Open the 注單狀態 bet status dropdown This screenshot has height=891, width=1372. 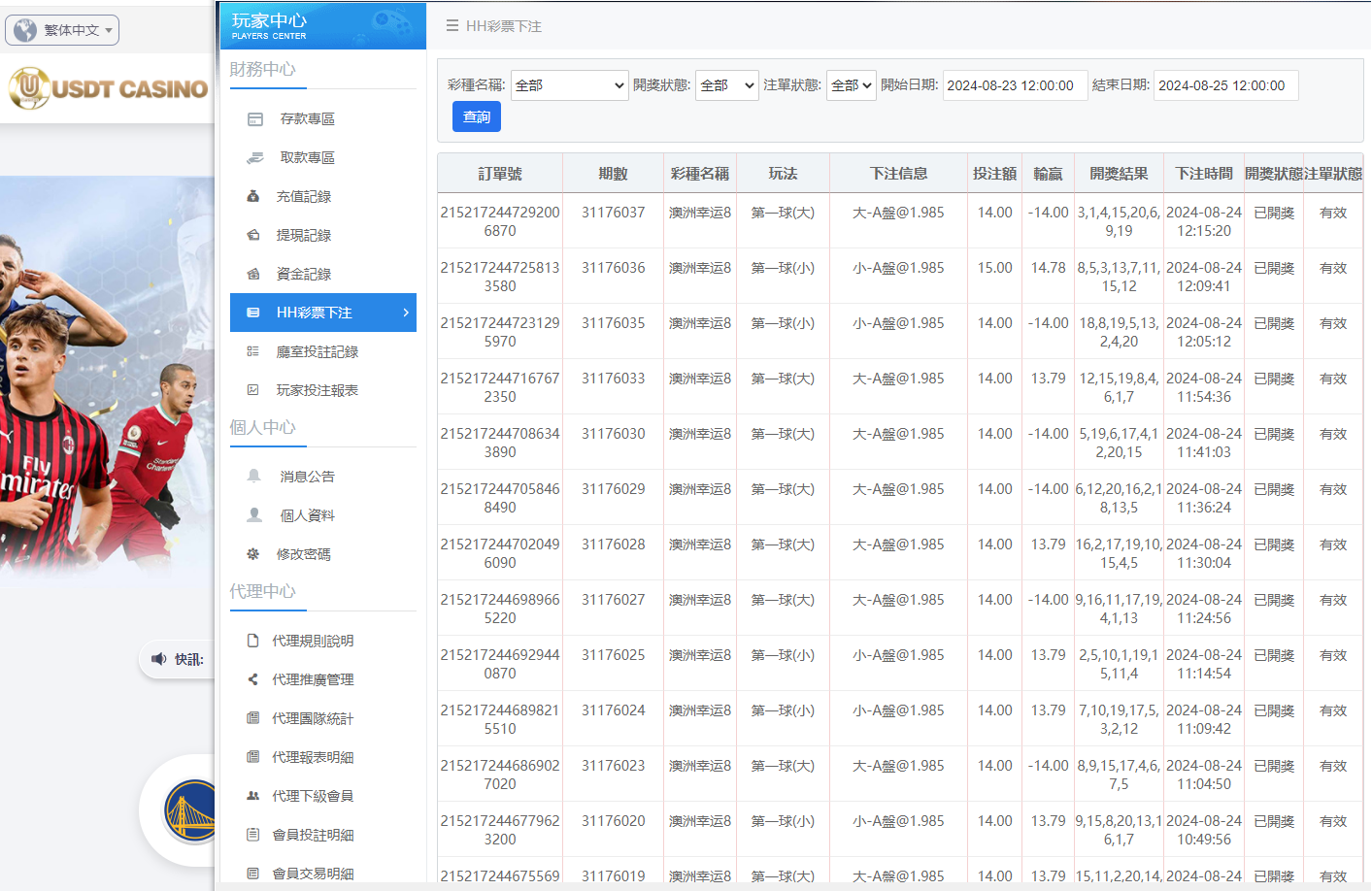click(851, 85)
